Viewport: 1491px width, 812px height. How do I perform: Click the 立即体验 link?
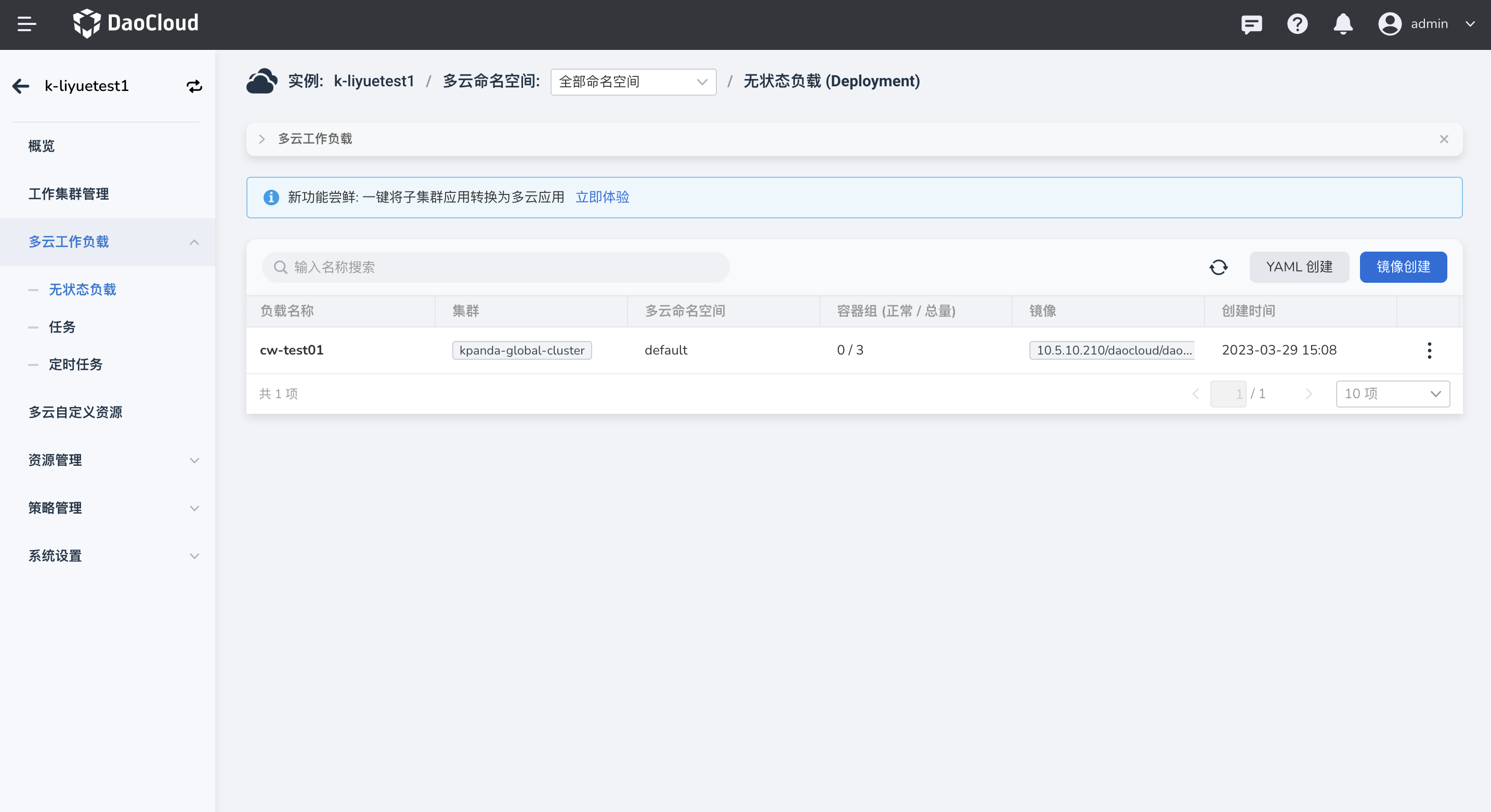coord(602,198)
